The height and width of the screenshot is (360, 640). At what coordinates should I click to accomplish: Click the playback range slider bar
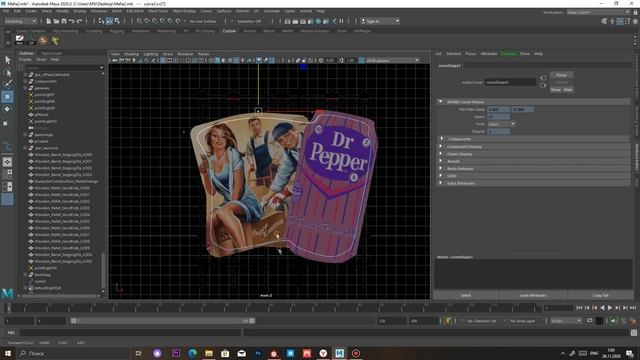tap(162, 321)
